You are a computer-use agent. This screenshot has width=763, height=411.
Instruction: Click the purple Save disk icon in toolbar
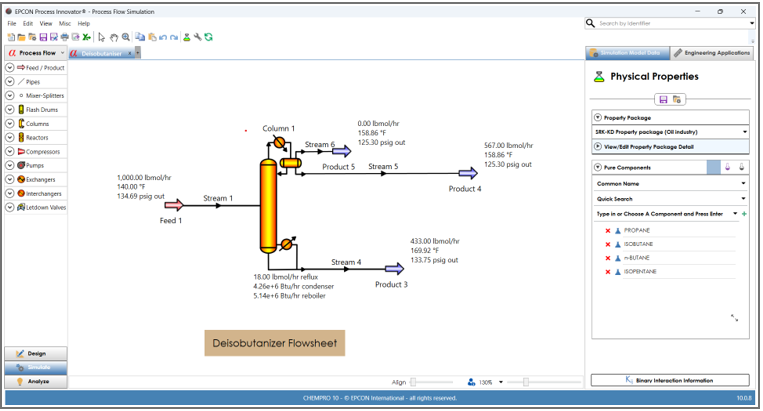coord(43,37)
